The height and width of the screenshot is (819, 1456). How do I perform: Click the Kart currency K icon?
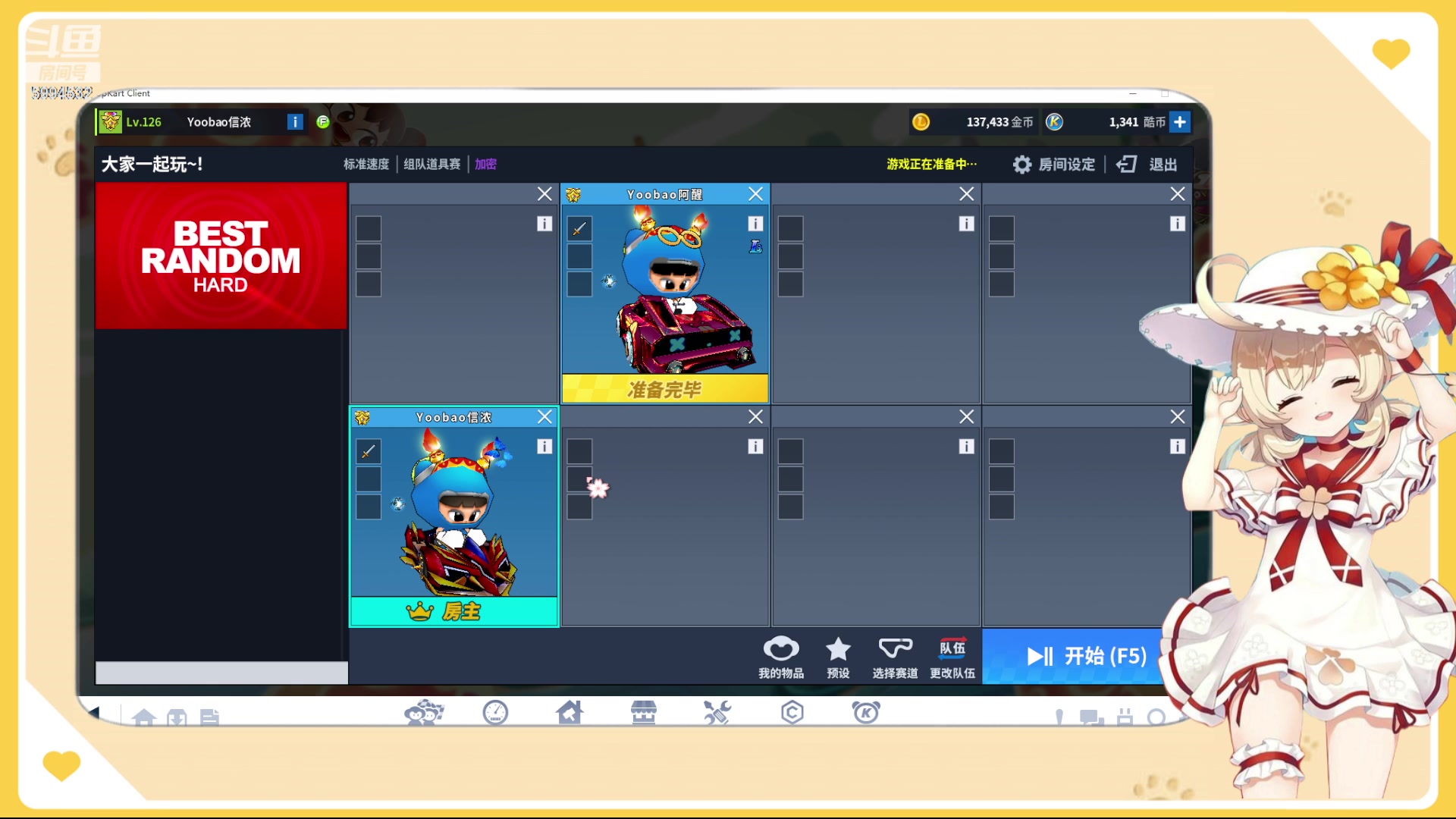[1054, 122]
